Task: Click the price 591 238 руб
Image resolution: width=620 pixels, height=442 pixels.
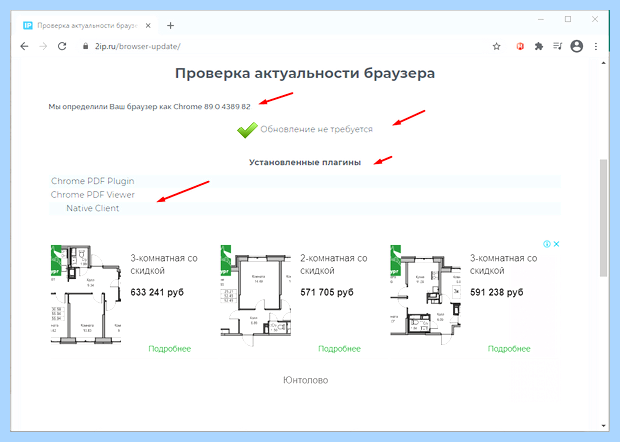Action: click(x=497, y=293)
